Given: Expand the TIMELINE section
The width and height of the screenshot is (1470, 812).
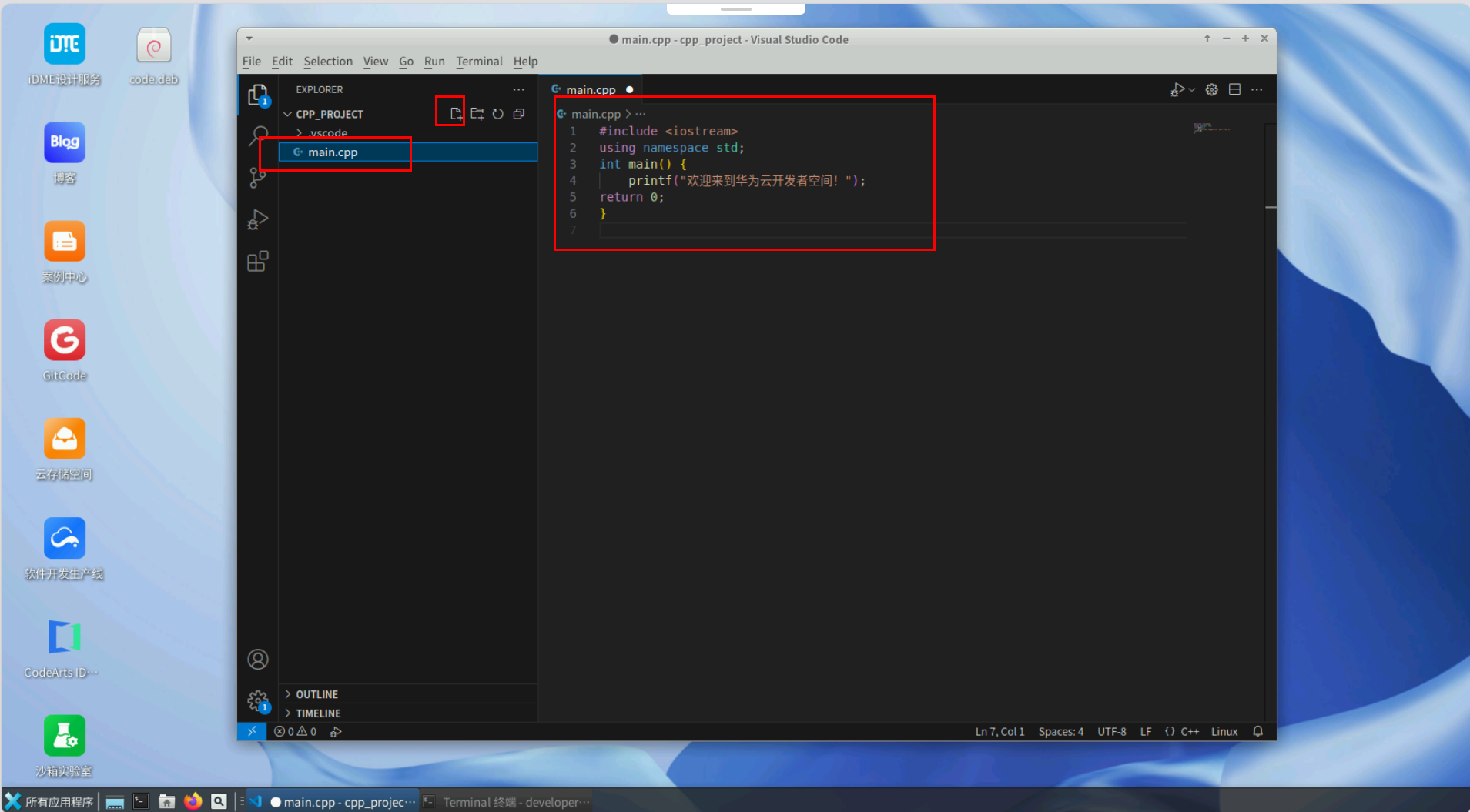Looking at the screenshot, I should pyautogui.click(x=318, y=713).
